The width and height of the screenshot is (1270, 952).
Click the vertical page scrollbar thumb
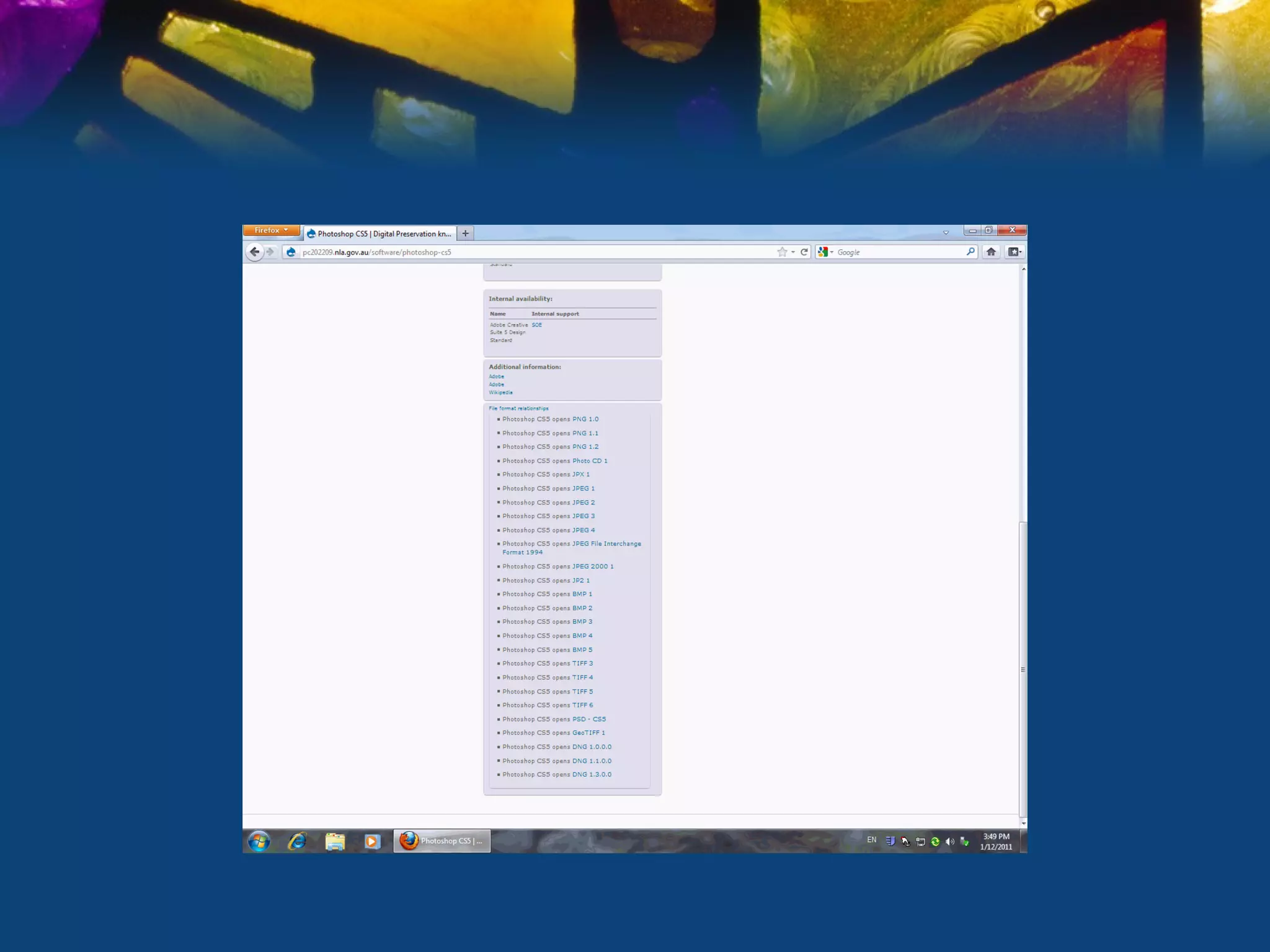click(1023, 669)
